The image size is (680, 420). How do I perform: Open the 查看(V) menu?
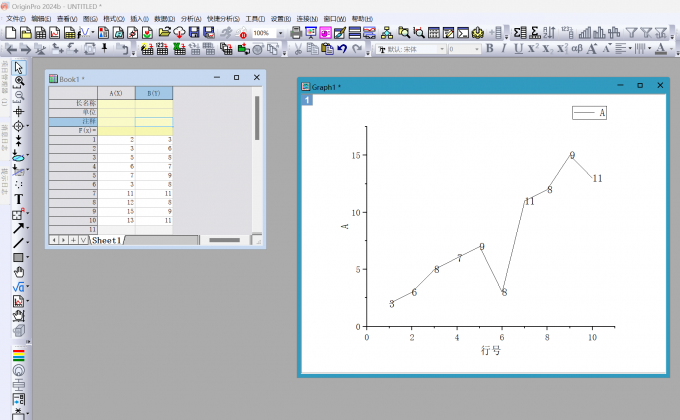coord(67,19)
